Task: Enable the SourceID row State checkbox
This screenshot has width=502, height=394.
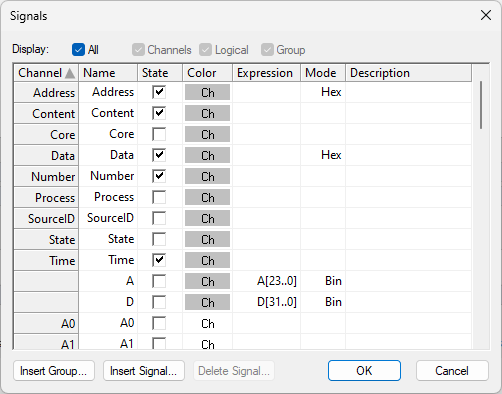Action: pos(159,218)
